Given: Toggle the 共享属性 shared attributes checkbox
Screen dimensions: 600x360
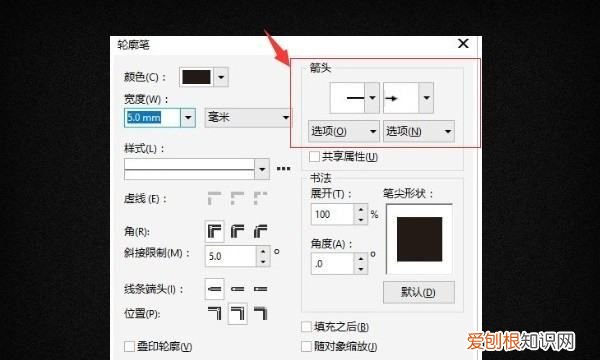Looking at the screenshot, I should [x=314, y=156].
